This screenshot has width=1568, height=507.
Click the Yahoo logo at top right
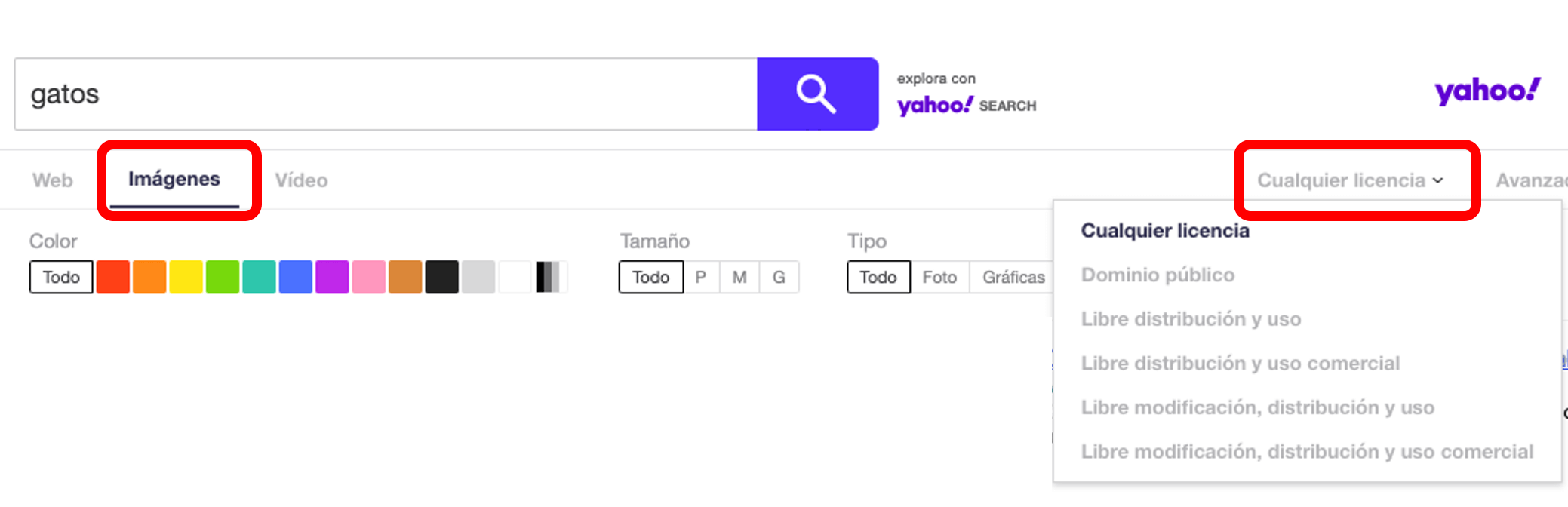click(1487, 91)
